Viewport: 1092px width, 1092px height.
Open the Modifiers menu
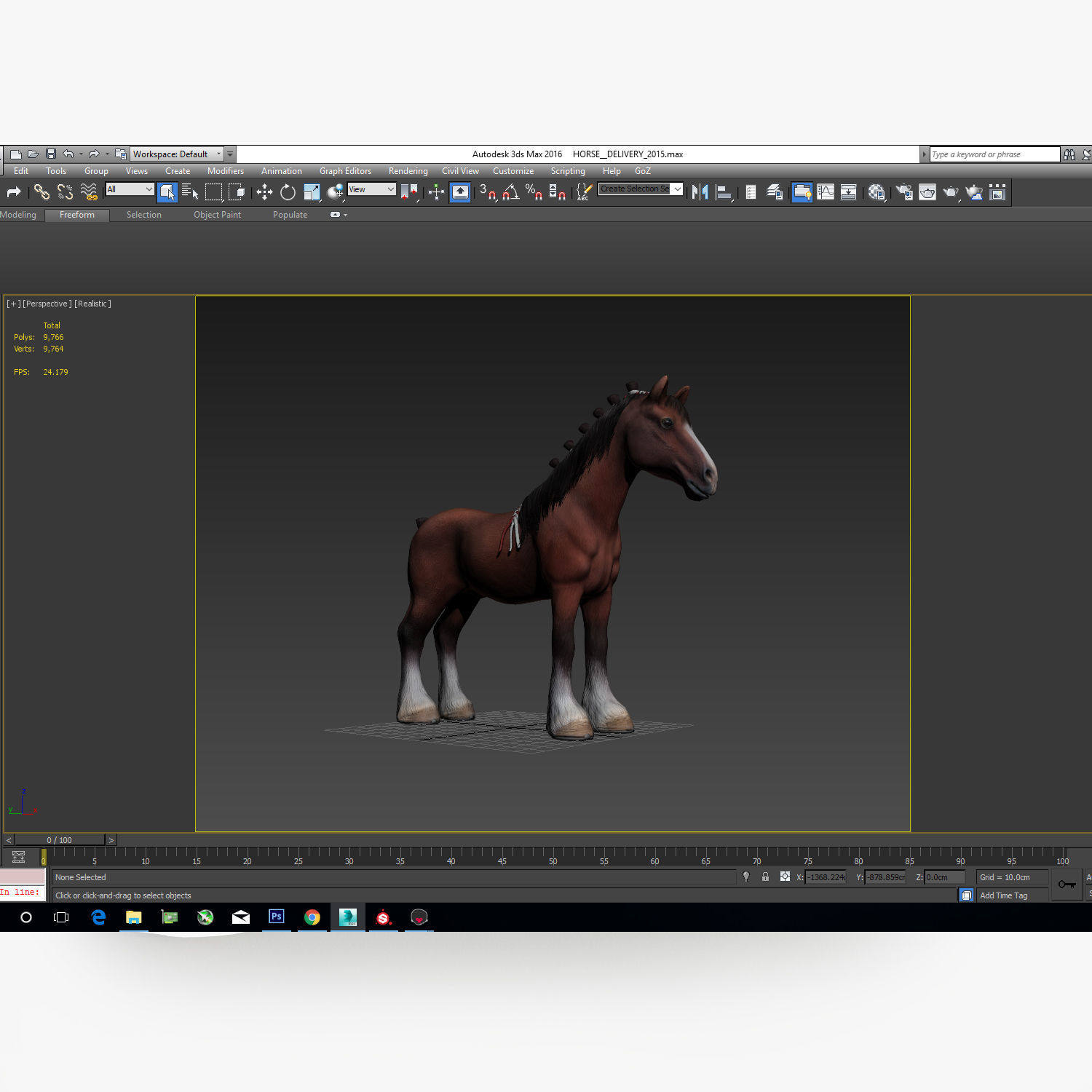coord(226,171)
